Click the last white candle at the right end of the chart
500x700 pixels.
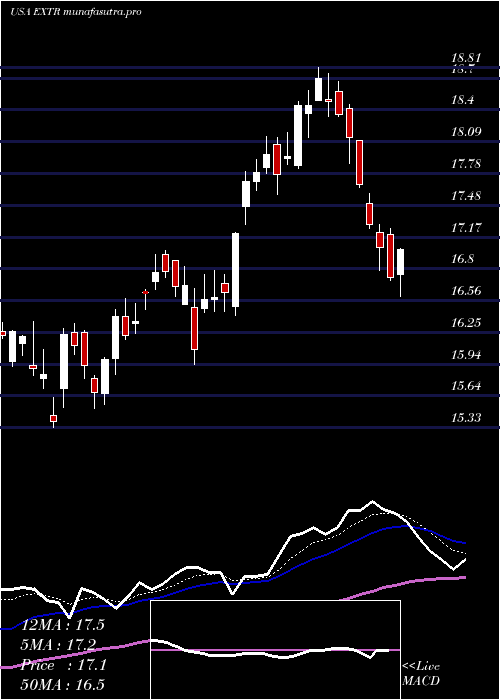(x=400, y=262)
